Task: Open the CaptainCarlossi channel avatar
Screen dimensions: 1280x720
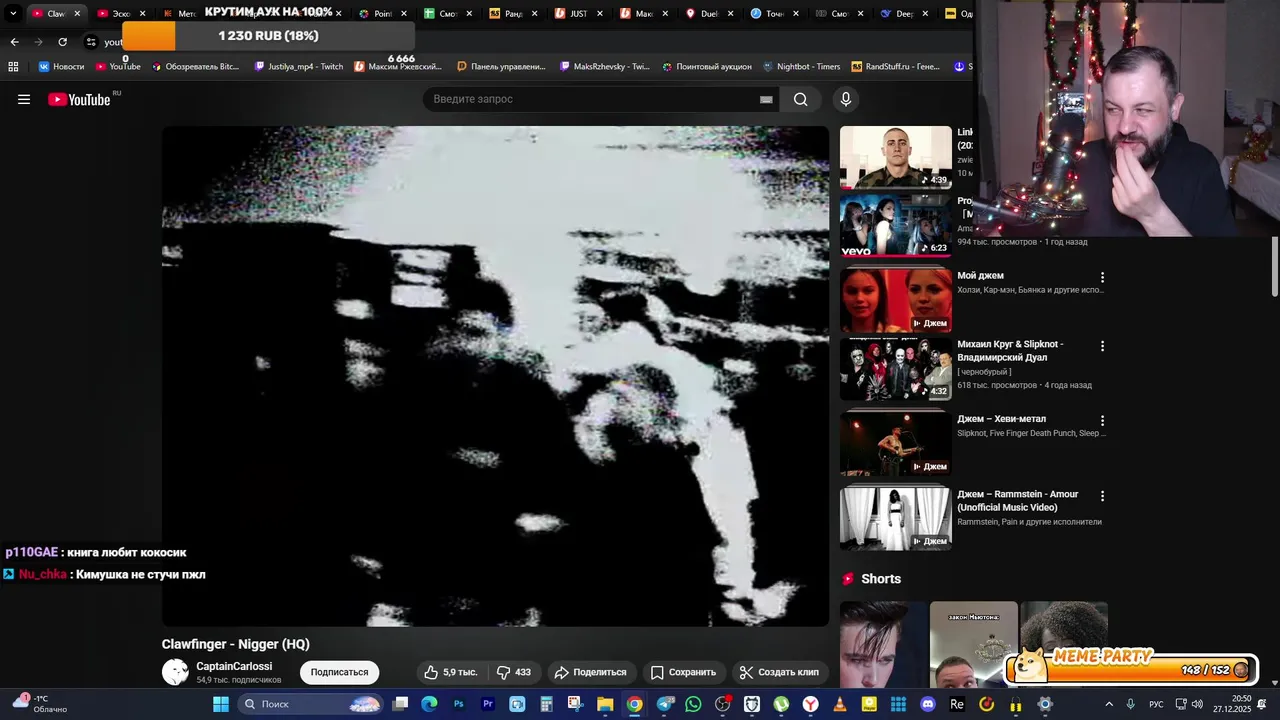Action: click(x=175, y=672)
